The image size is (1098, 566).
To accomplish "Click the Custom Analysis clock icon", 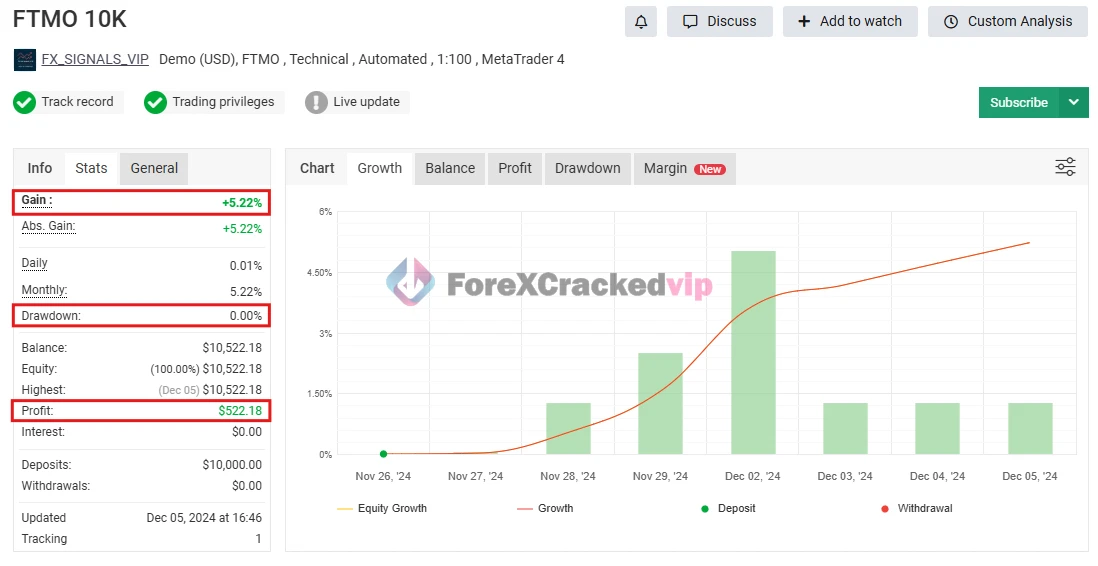I will pos(951,21).
